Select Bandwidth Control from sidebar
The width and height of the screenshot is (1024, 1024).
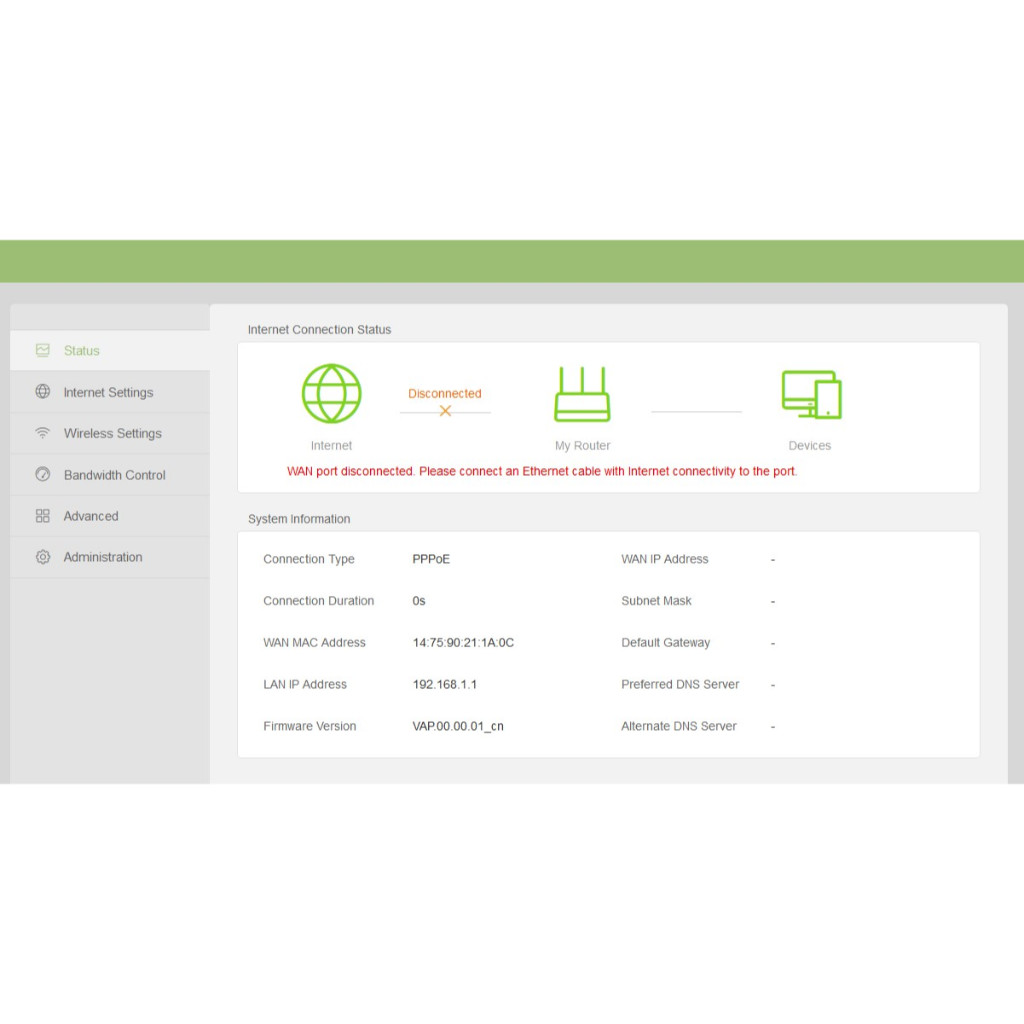(x=114, y=475)
